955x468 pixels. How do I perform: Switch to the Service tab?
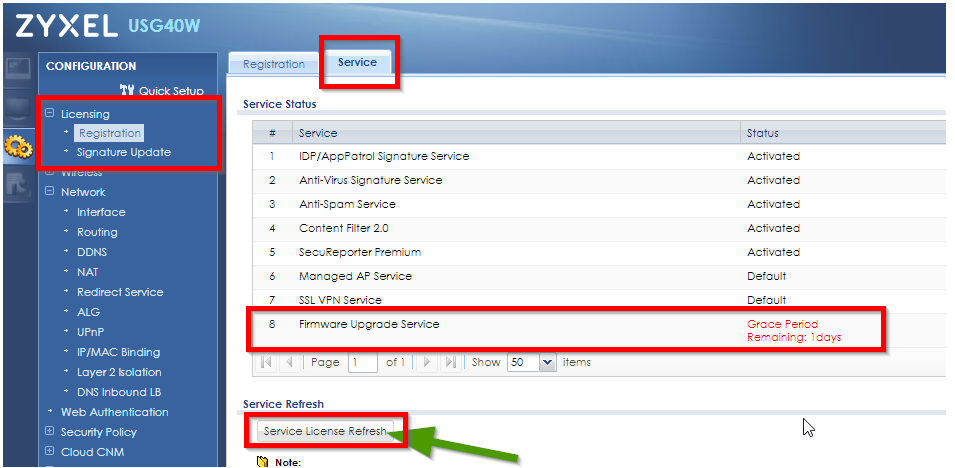tap(357, 62)
